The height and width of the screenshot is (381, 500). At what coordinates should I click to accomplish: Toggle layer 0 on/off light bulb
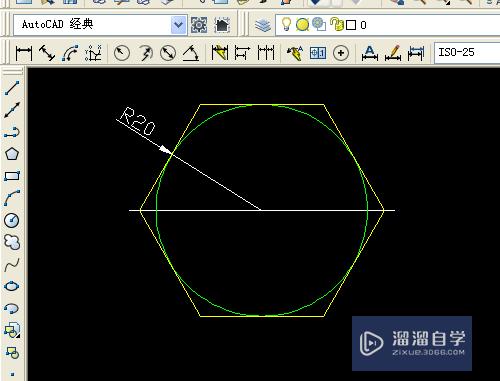286,24
